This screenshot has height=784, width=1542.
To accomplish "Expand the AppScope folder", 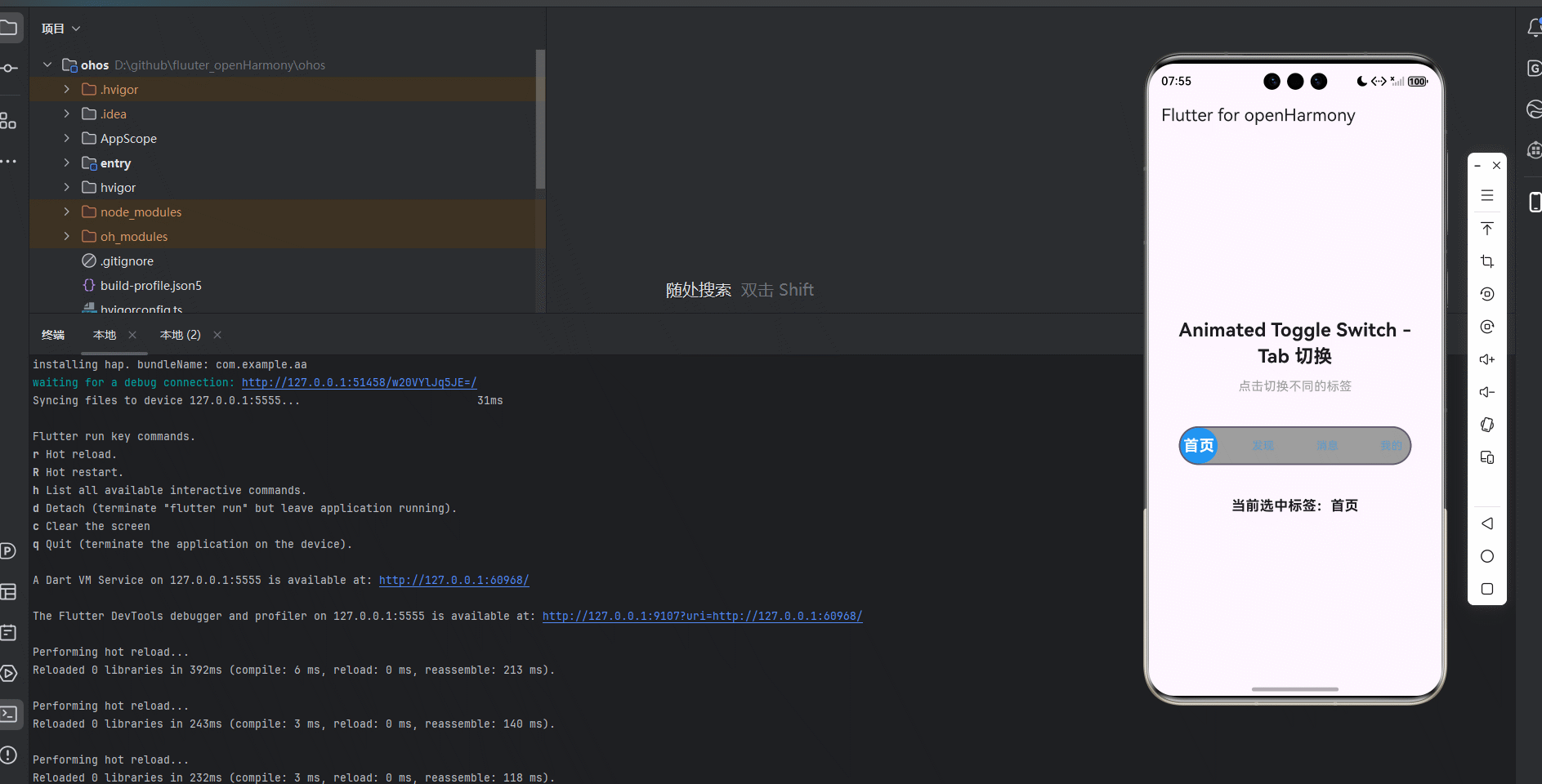I will pyautogui.click(x=67, y=138).
